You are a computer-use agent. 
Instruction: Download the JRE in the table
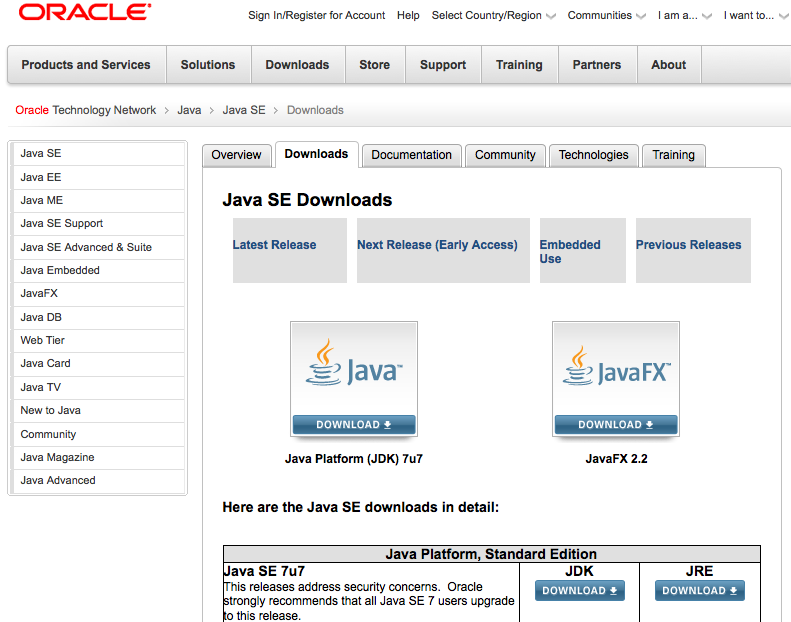click(700, 590)
